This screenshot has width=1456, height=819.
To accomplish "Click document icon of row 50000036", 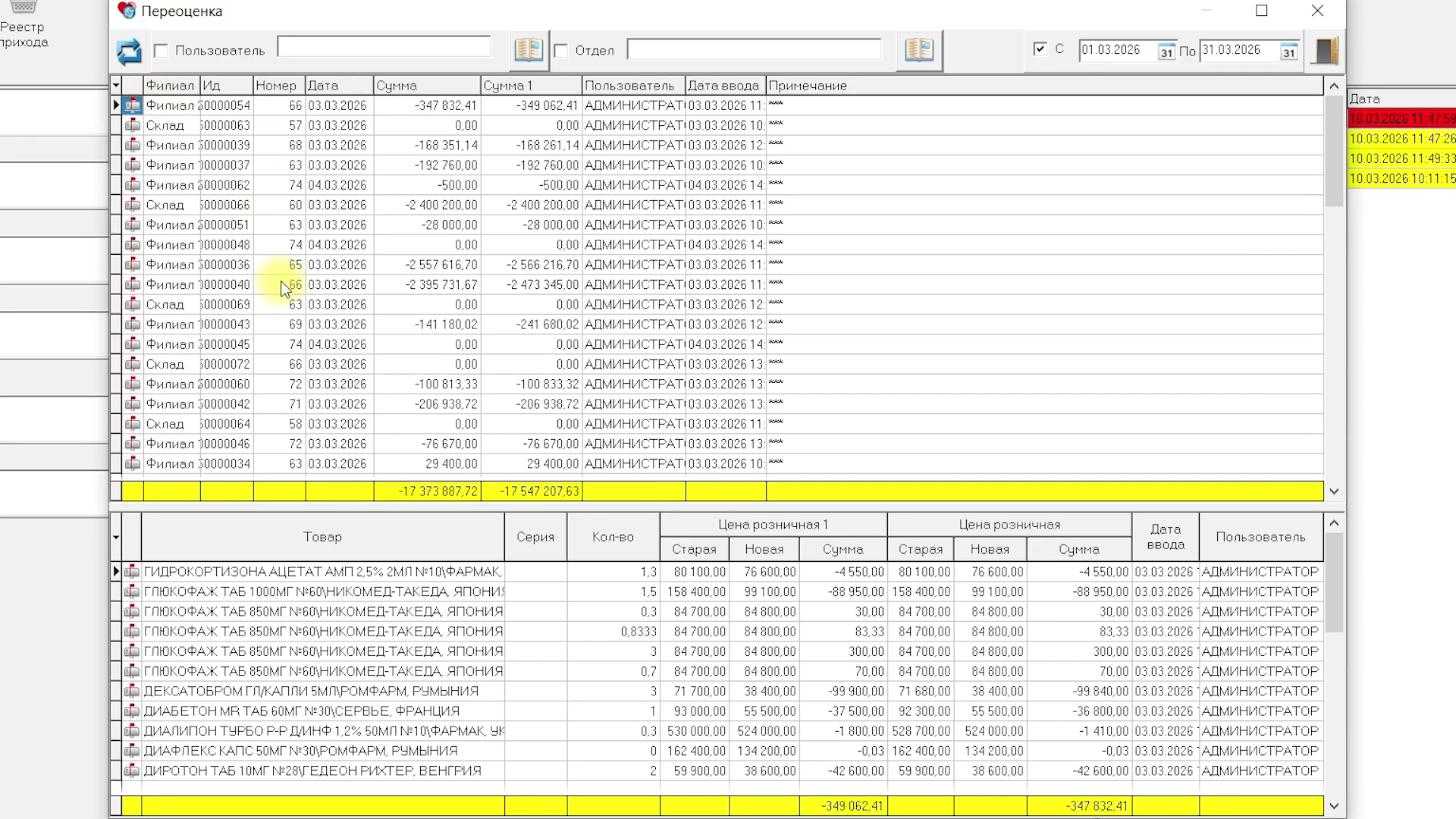I will (133, 265).
